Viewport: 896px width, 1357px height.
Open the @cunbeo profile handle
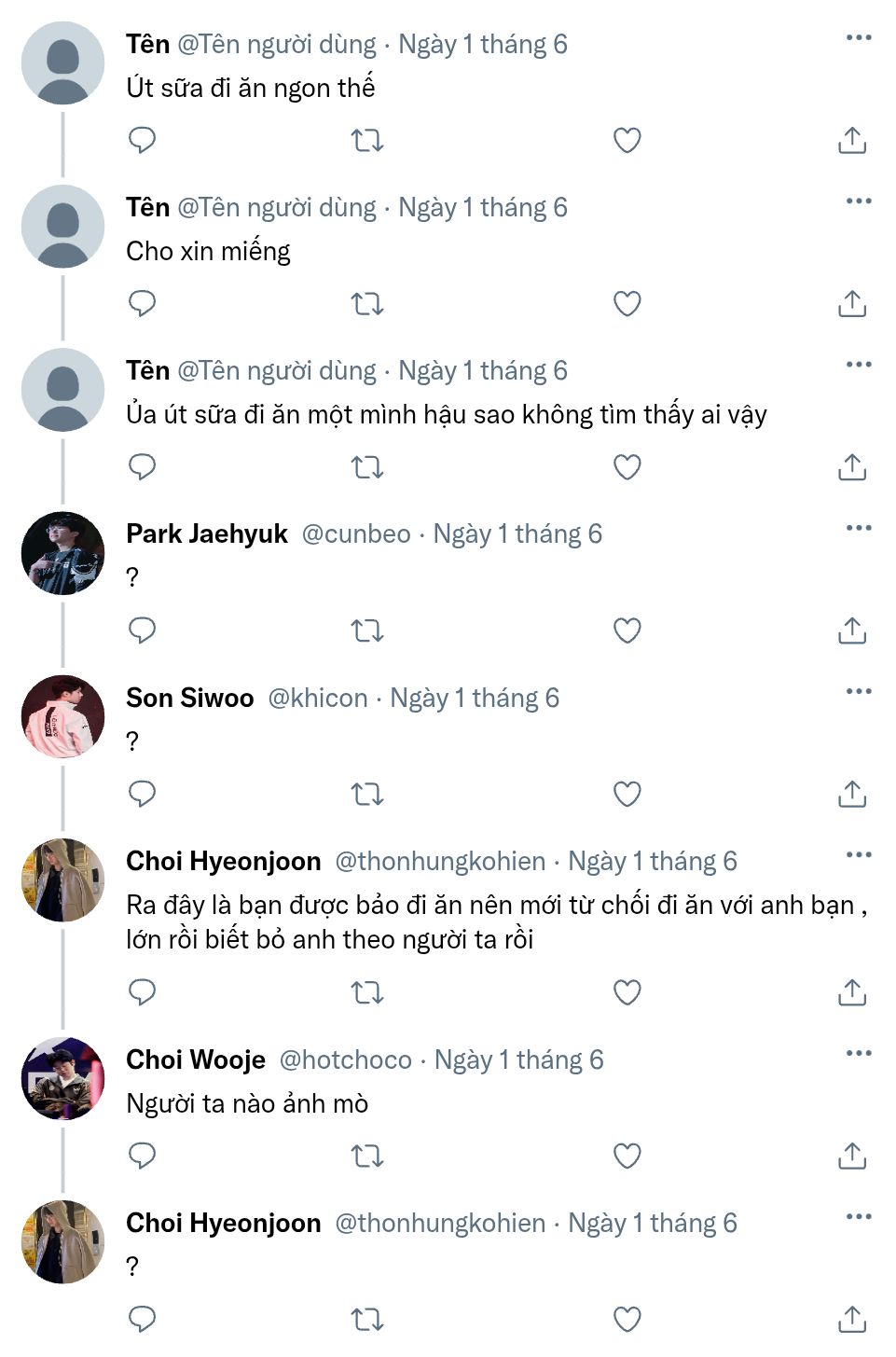coord(356,533)
